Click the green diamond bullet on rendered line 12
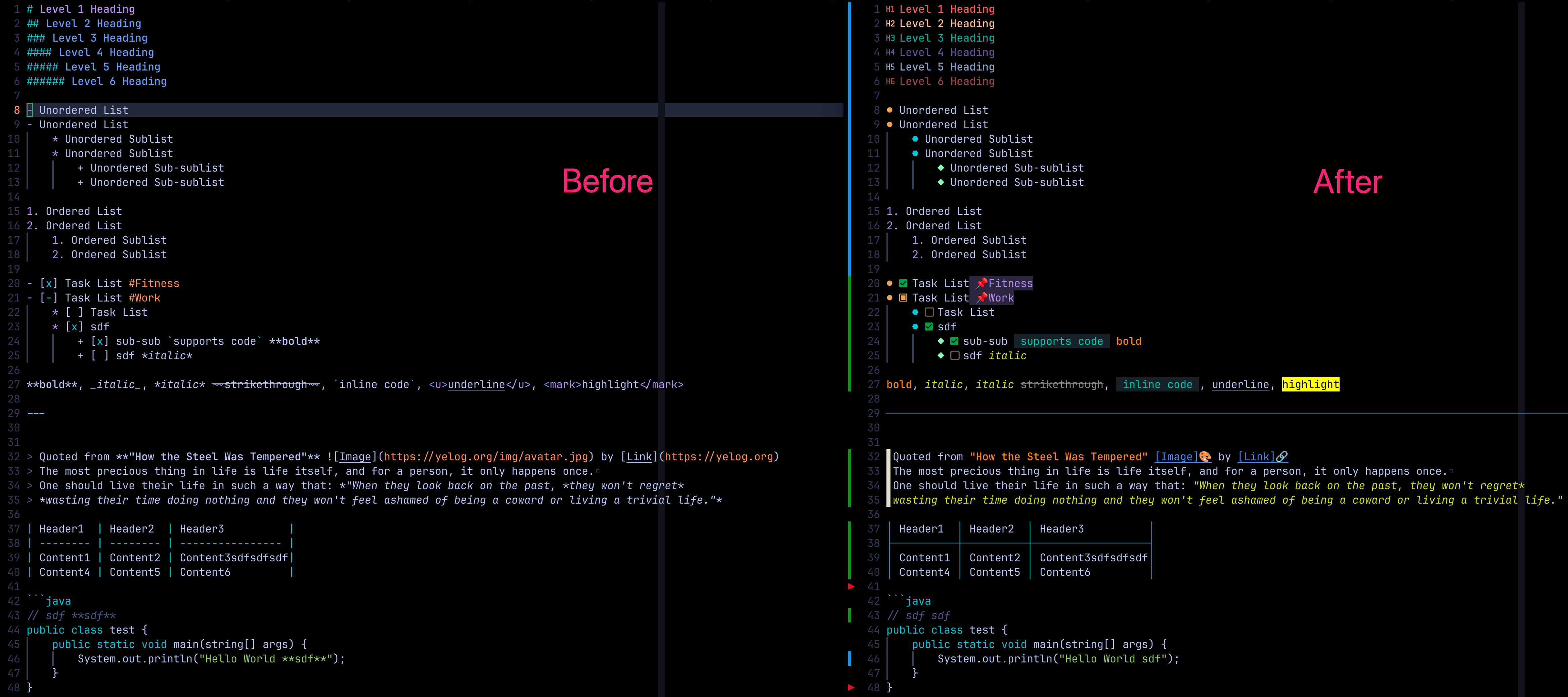The height and width of the screenshot is (697, 1568). [941, 168]
